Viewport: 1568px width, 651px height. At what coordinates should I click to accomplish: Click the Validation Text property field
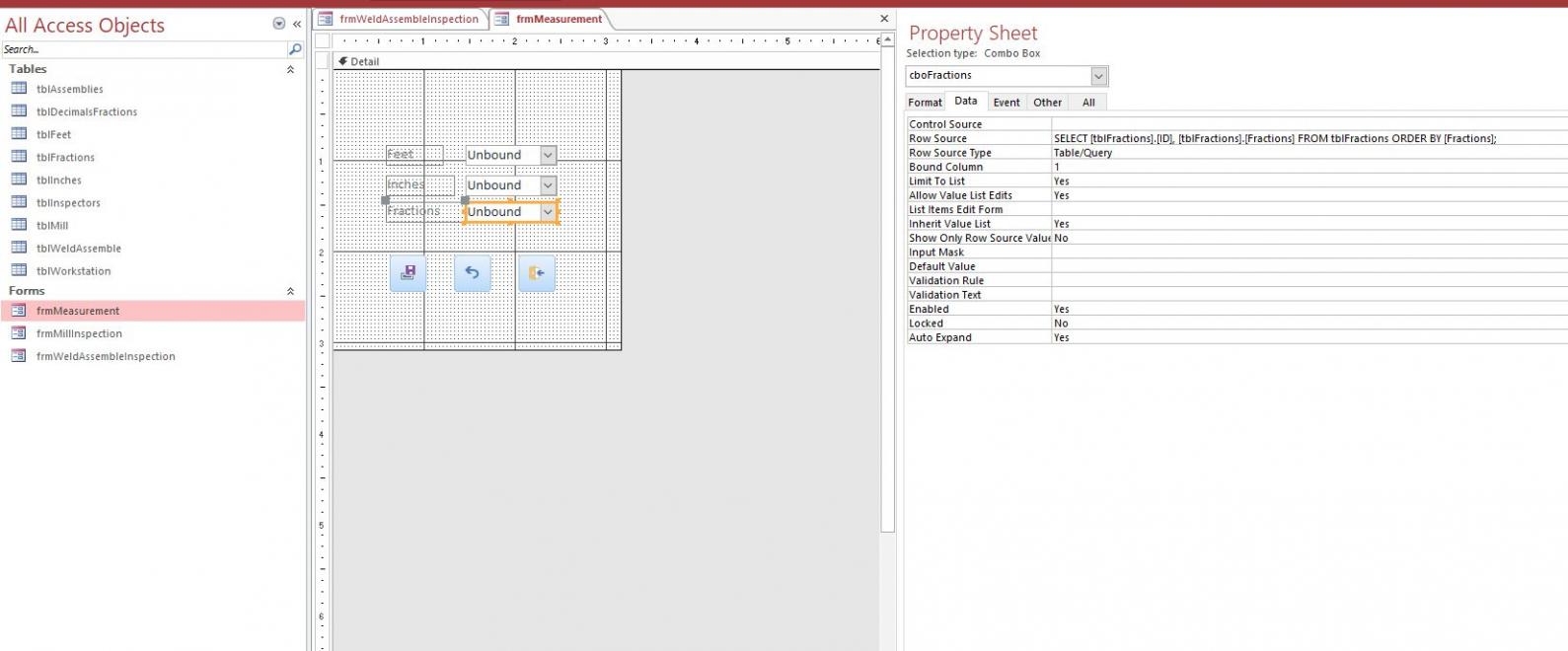pos(1308,295)
